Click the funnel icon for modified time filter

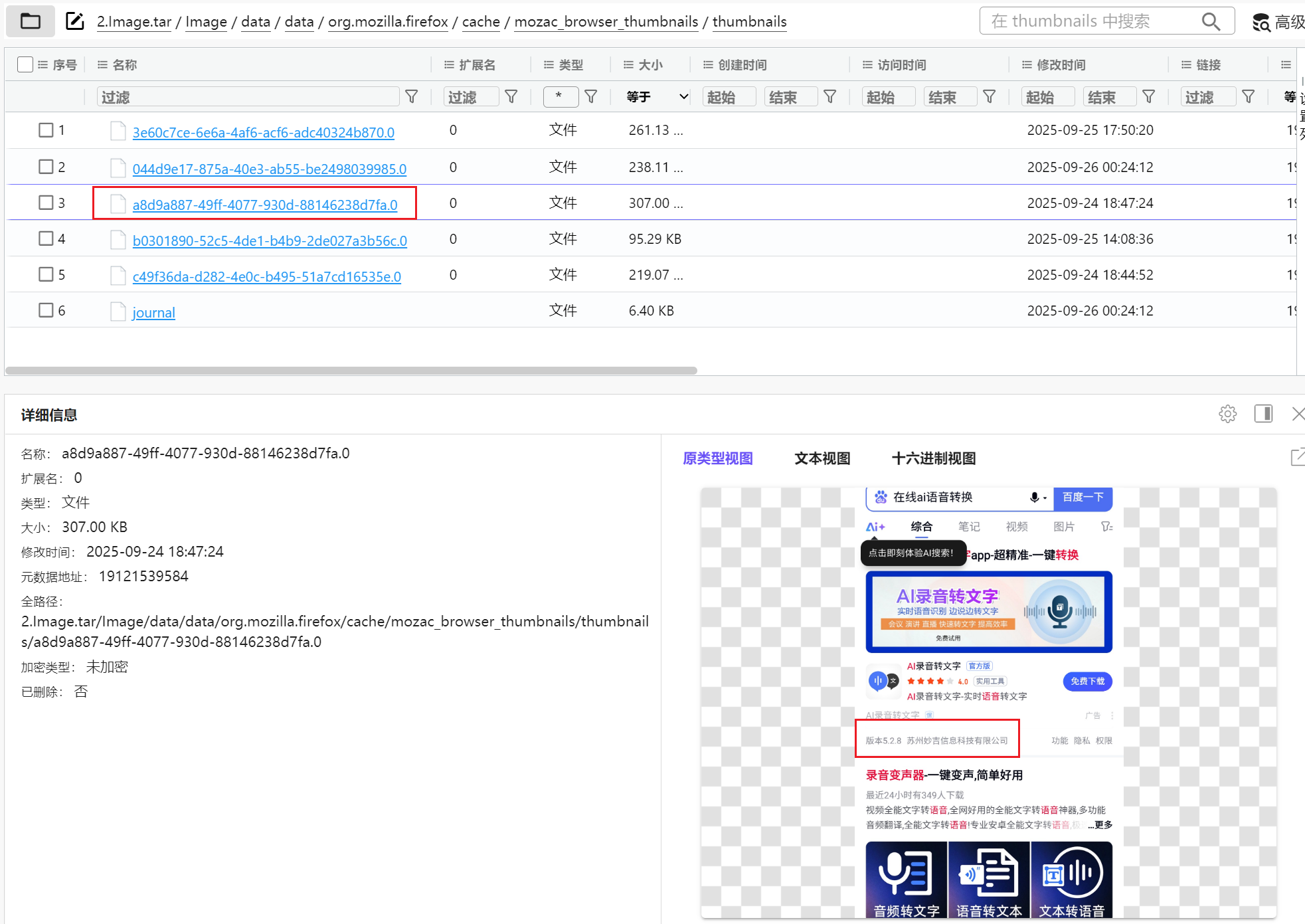click(1148, 97)
